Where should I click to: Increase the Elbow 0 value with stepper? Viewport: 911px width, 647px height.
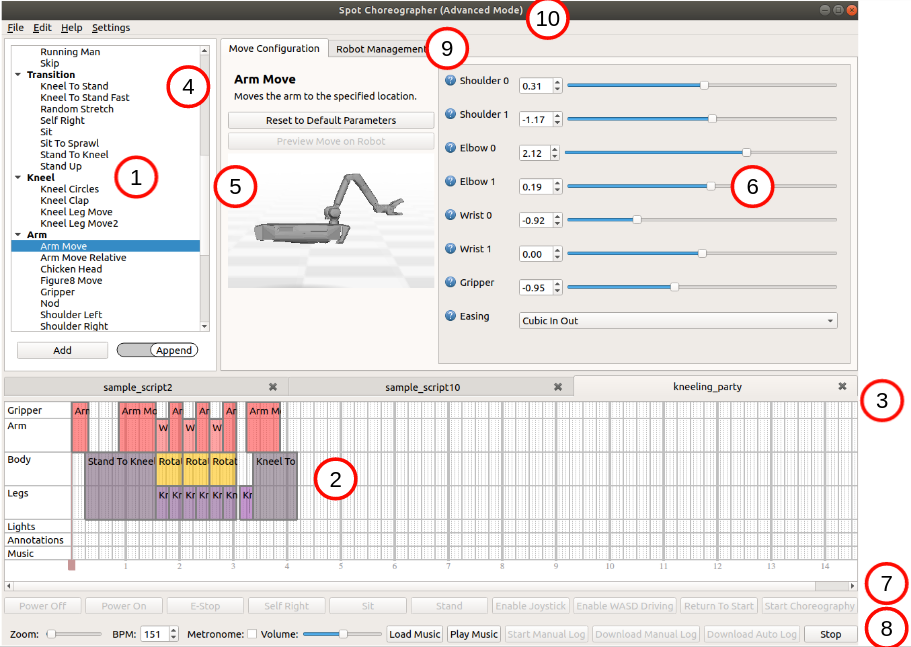555,149
